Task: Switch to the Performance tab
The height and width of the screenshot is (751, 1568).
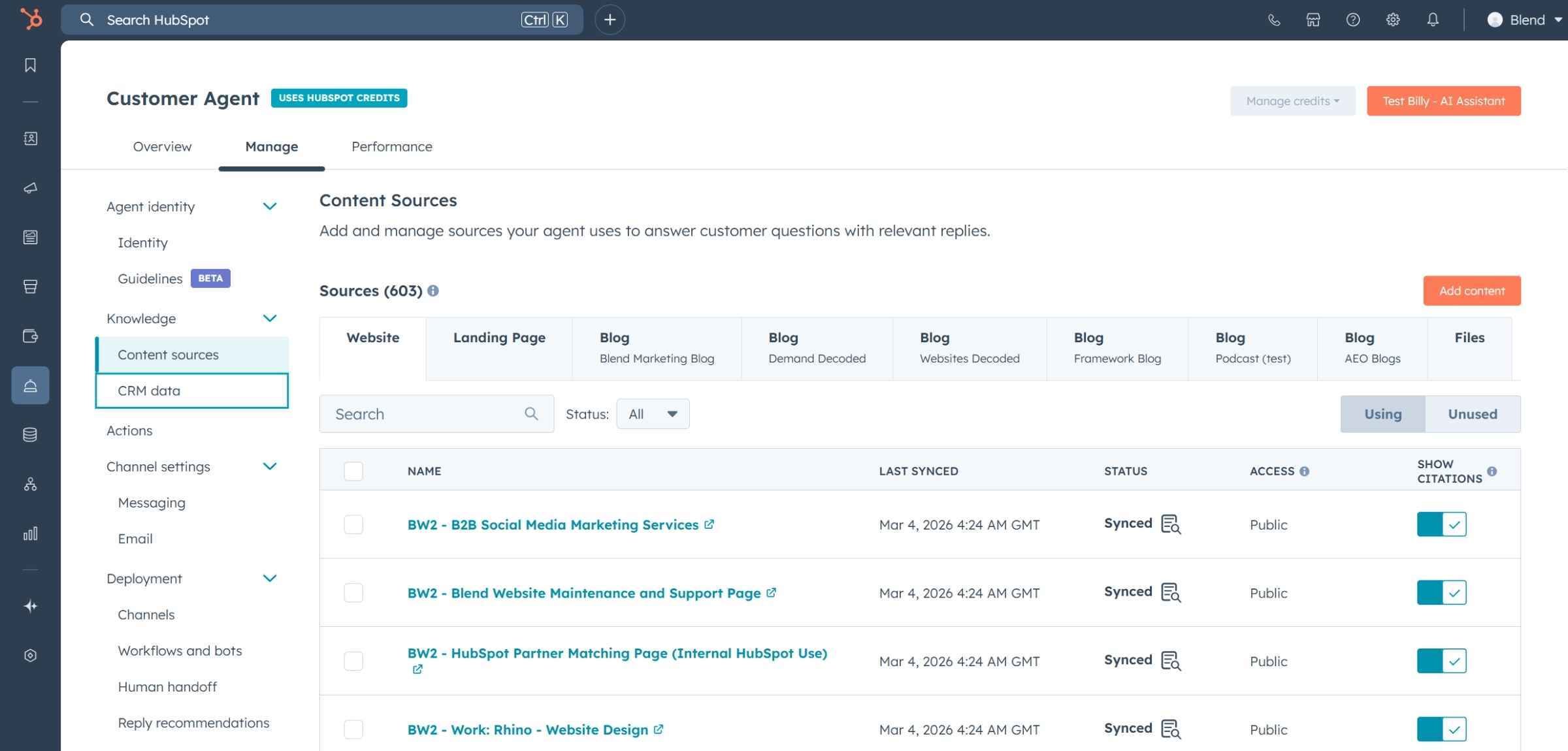Action: pos(391,147)
